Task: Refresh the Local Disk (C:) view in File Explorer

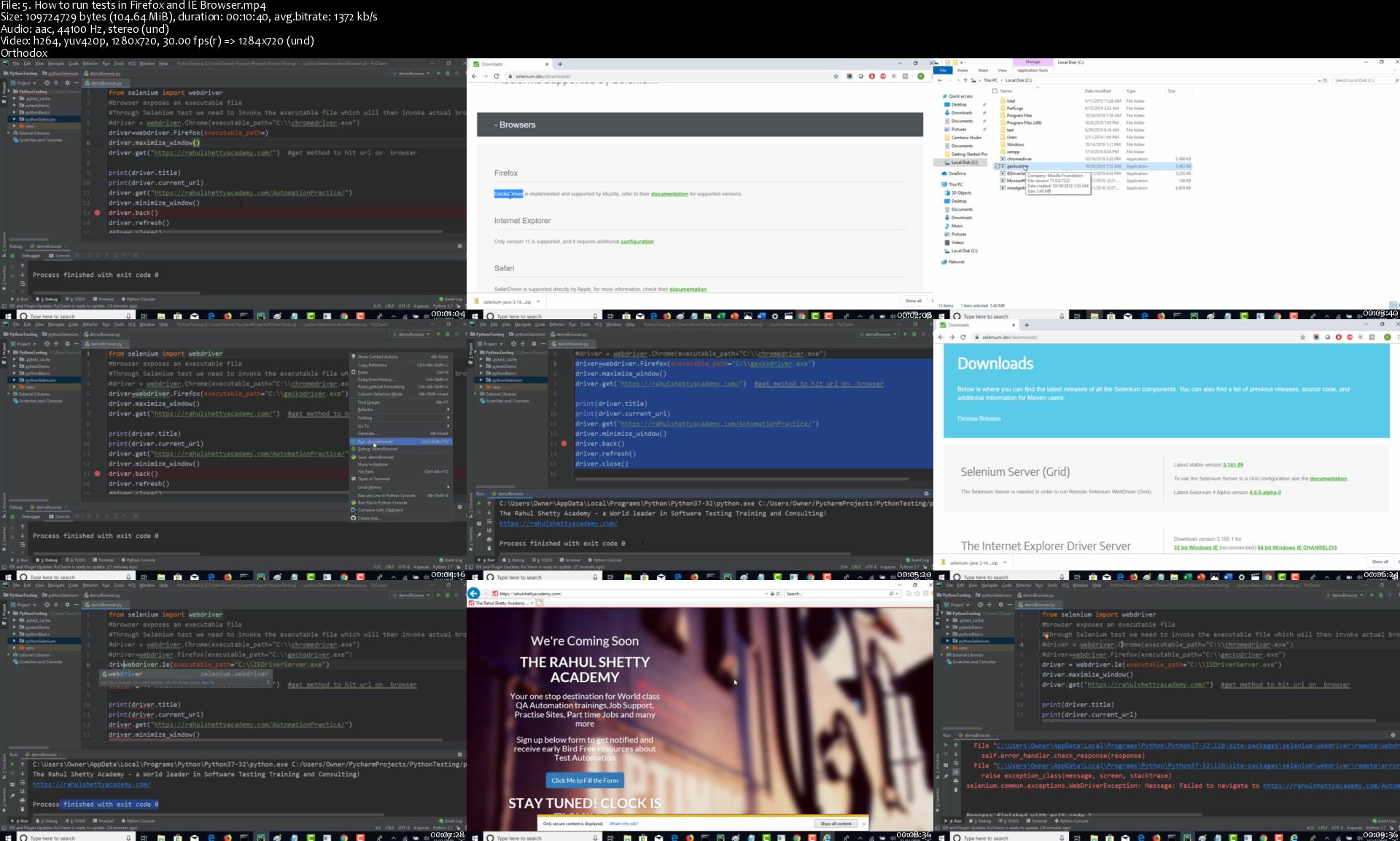Action: (x=1326, y=80)
